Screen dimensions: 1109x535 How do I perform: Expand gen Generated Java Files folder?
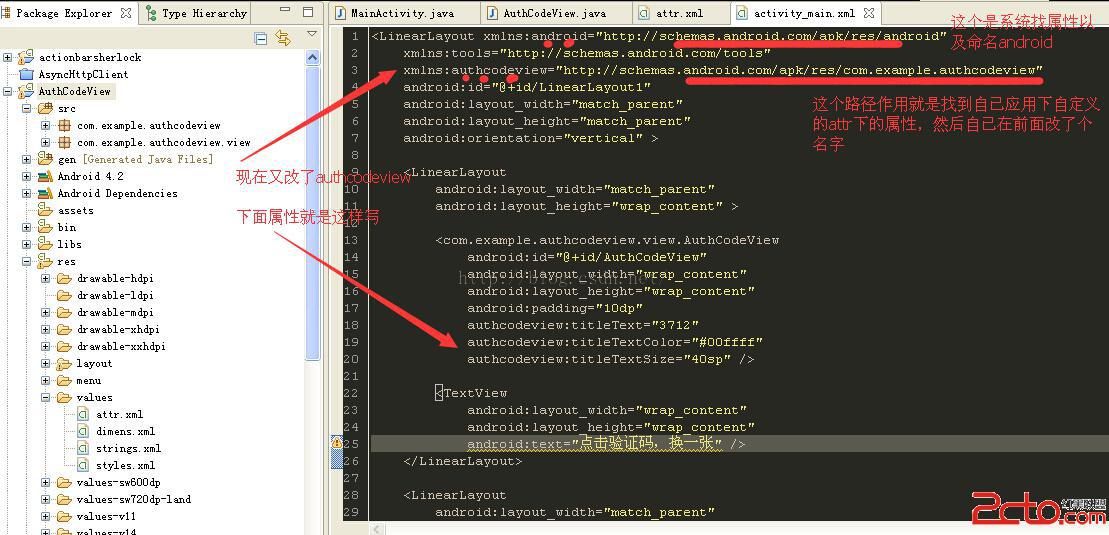click(26, 159)
